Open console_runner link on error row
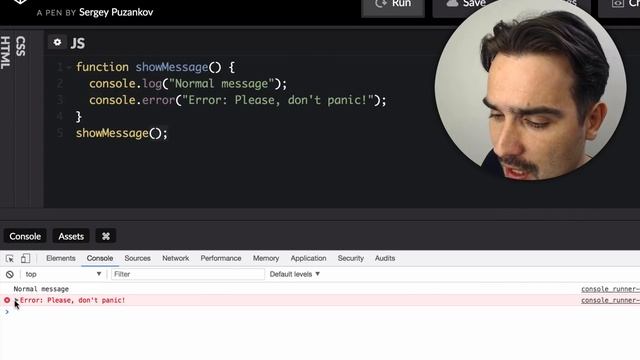The height and width of the screenshot is (360, 640). (x=611, y=300)
